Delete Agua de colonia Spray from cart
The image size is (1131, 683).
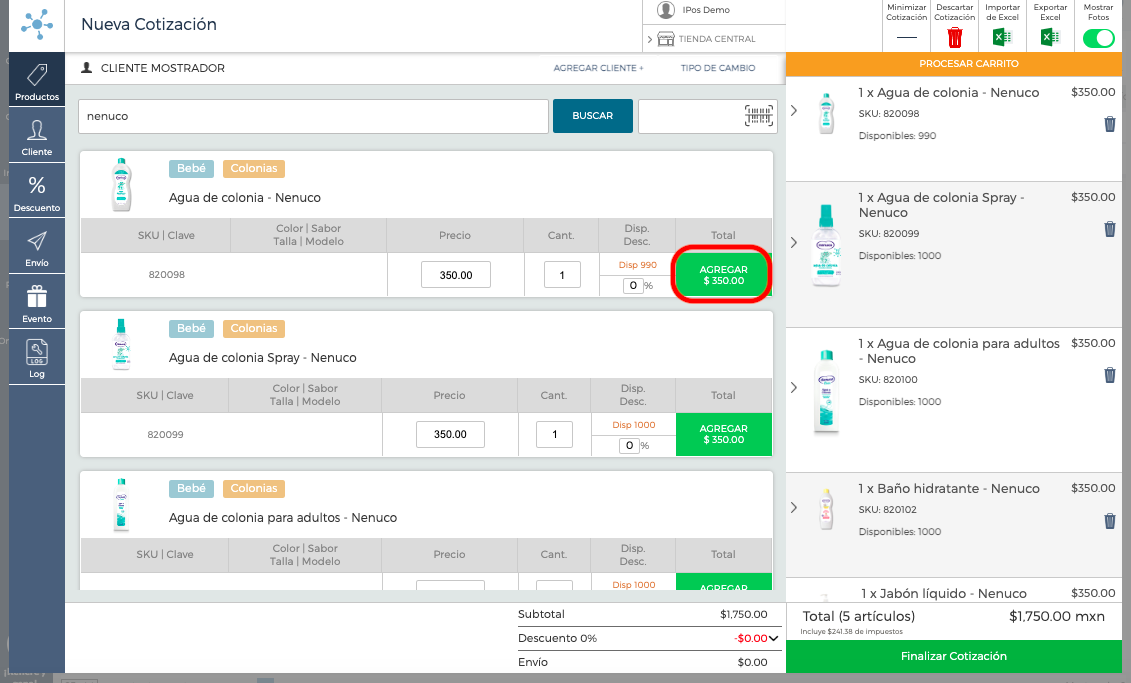pyautogui.click(x=1109, y=229)
